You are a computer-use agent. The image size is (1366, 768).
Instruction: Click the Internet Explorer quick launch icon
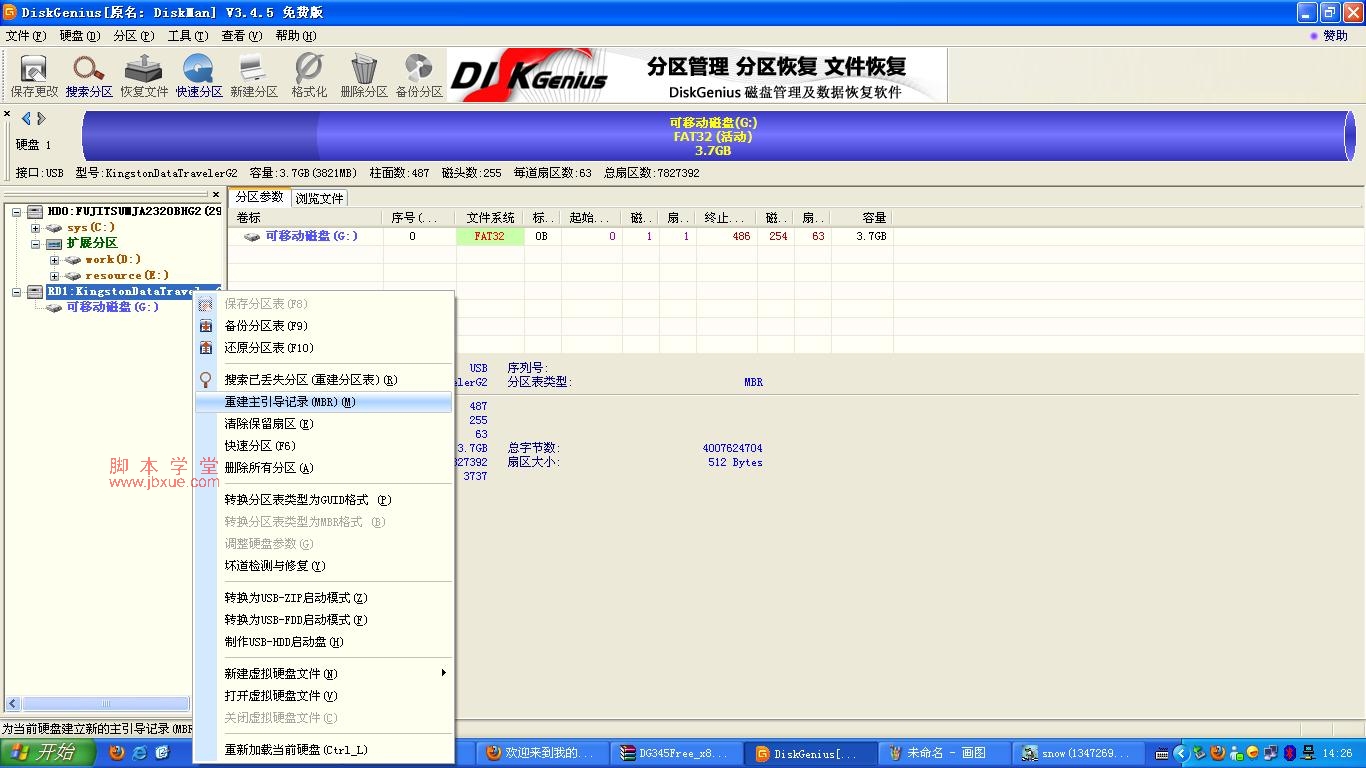140,753
